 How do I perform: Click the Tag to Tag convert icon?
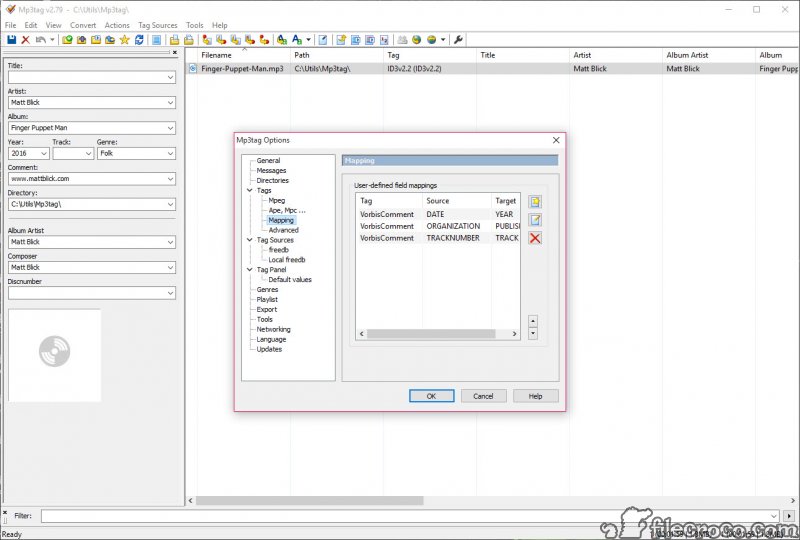[x=264, y=40]
